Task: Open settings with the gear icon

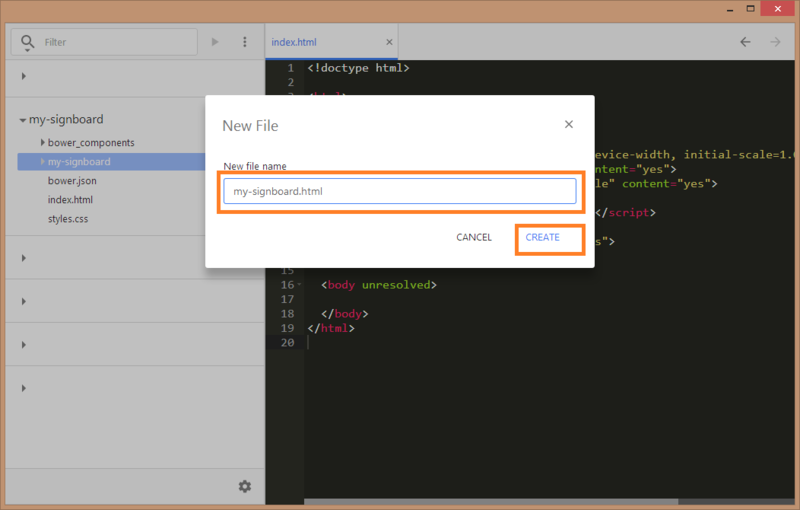Action: (x=245, y=486)
